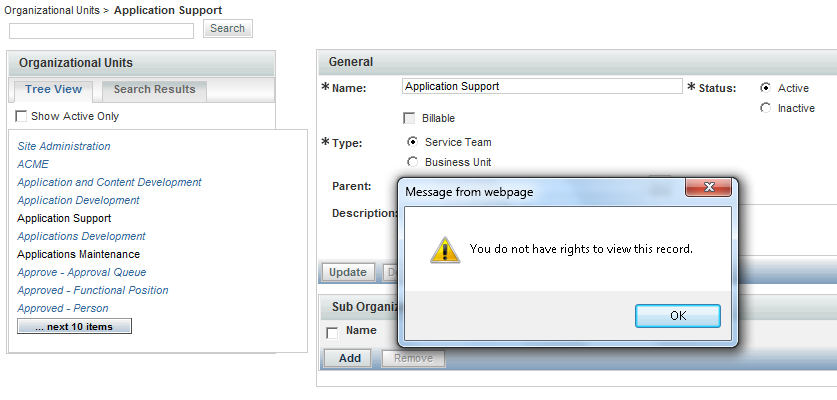Choose Service Team type option
Screen dimensions: 837x400
(412, 142)
